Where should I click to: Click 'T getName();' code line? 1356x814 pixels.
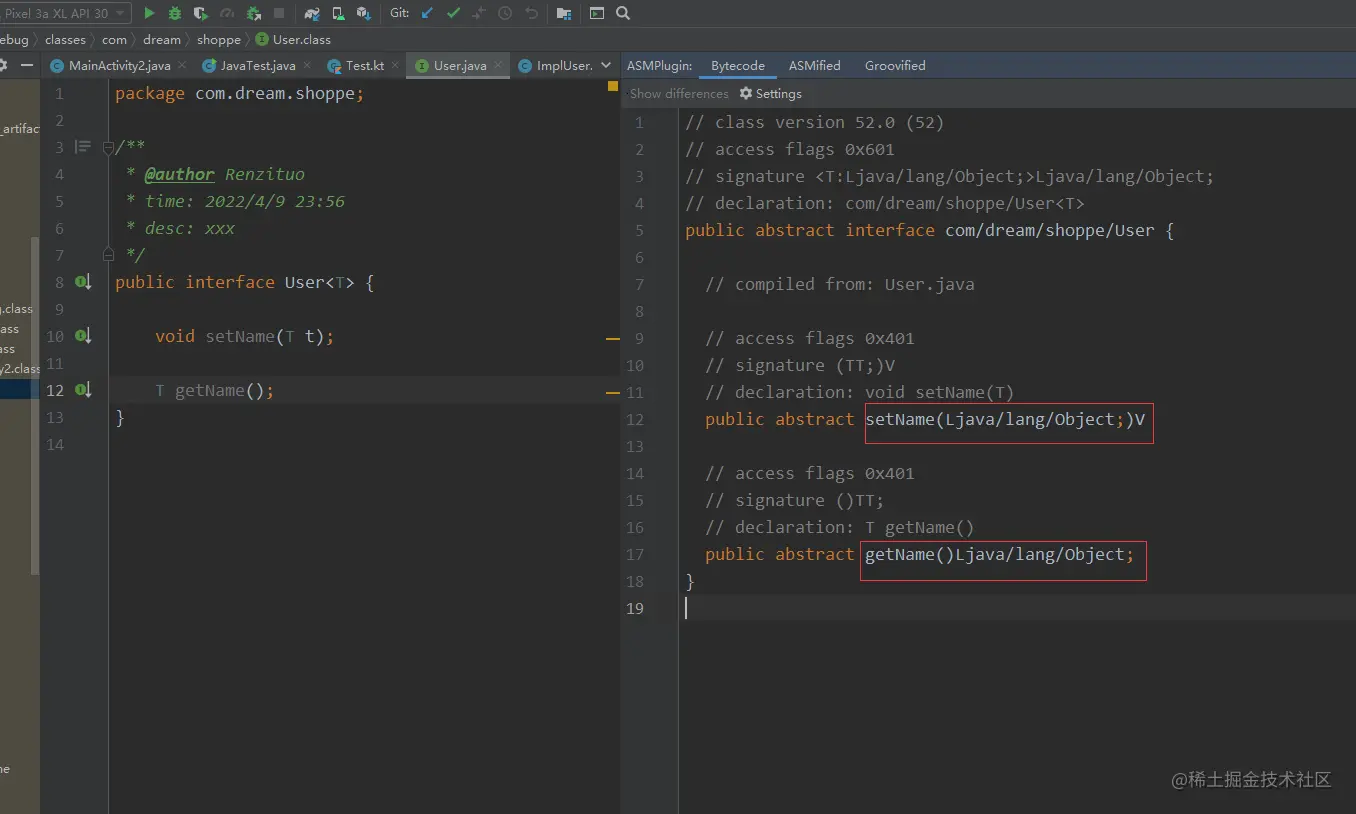click(214, 390)
